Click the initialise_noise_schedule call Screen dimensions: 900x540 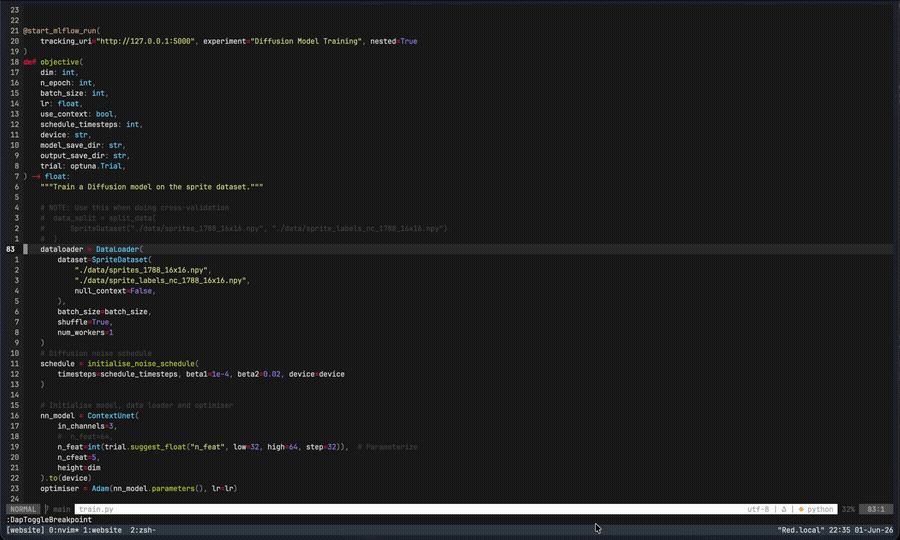click(143, 364)
